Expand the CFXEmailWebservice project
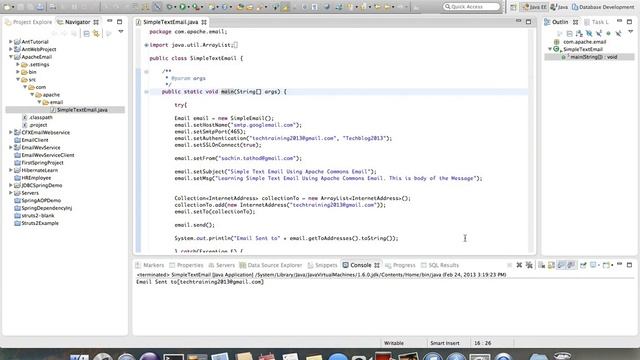This screenshot has height=360, width=640. pyautogui.click(x=11, y=132)
